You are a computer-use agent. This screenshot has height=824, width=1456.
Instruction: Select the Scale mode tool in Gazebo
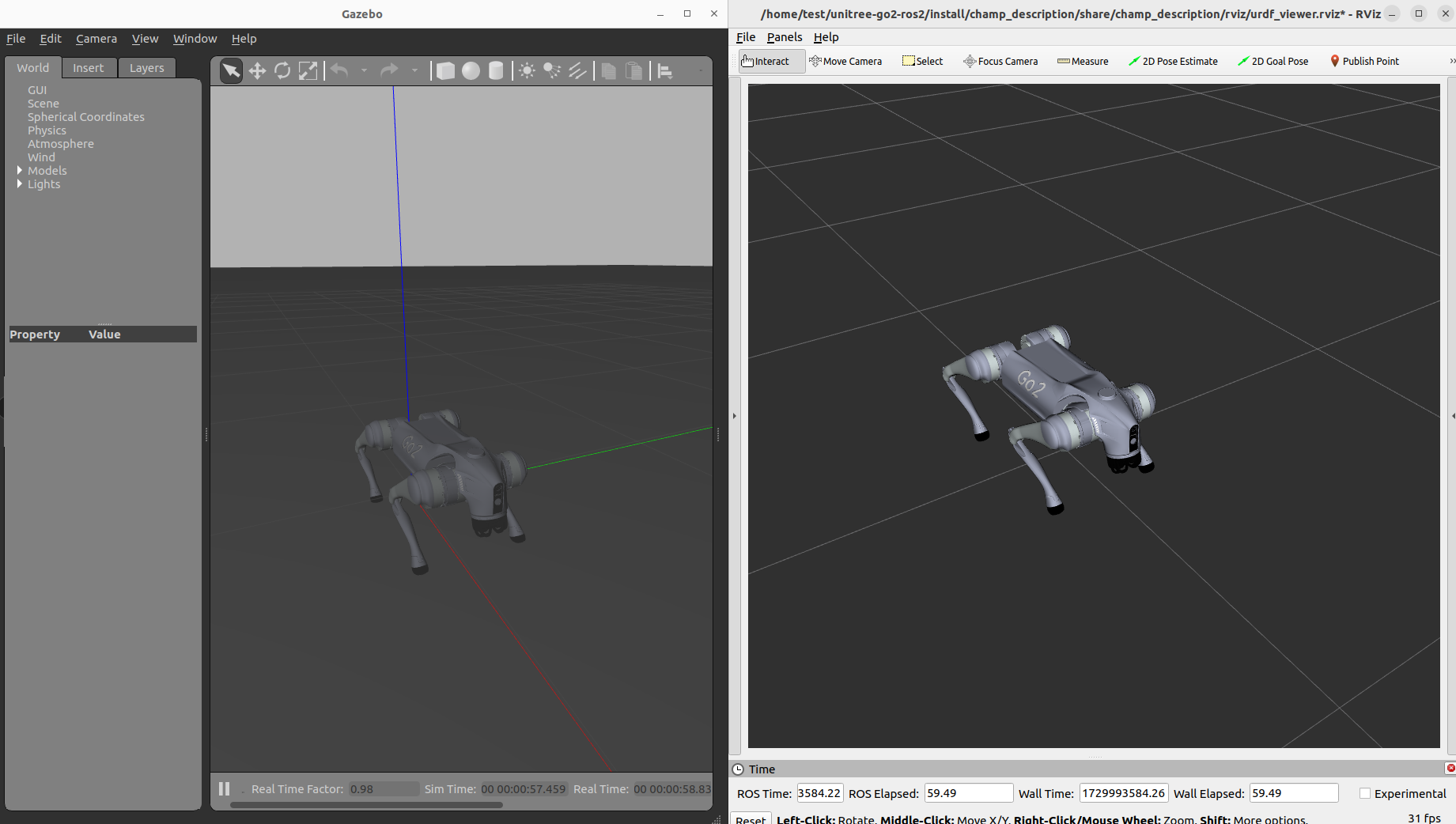tap(308, 71)
